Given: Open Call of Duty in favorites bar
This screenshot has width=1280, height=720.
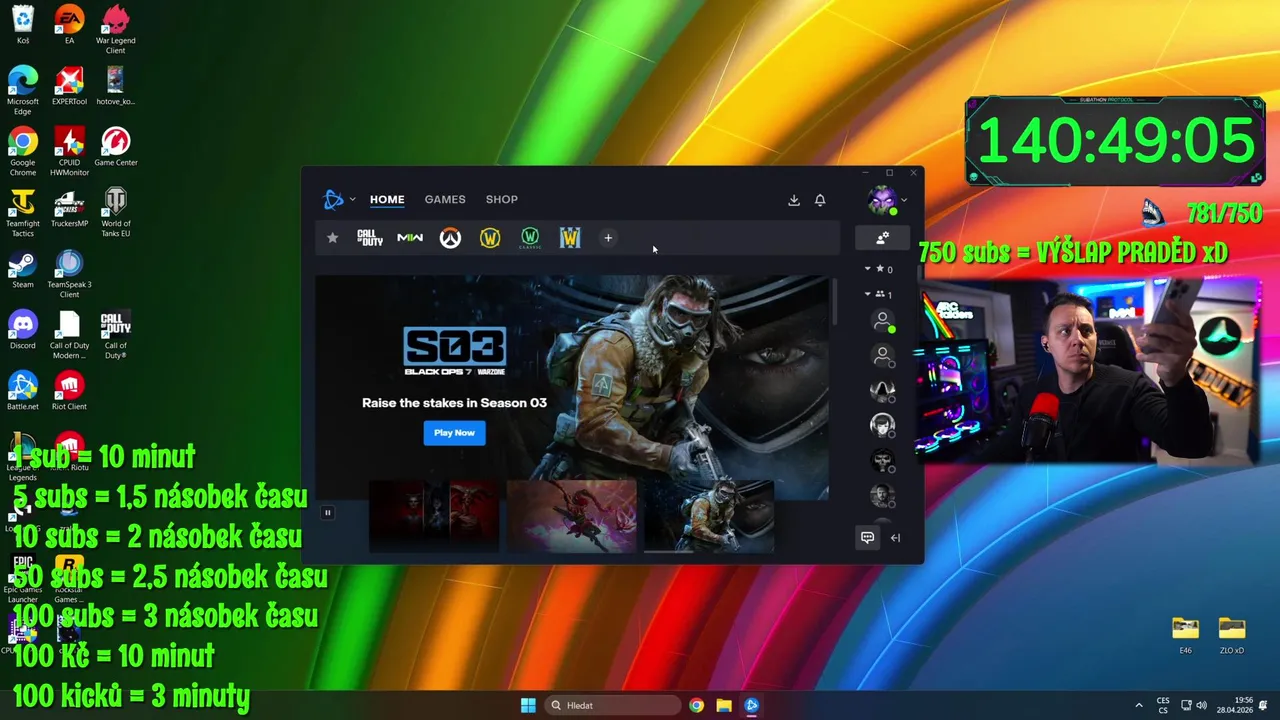Looking at the screenshot, I should (370, 238).
